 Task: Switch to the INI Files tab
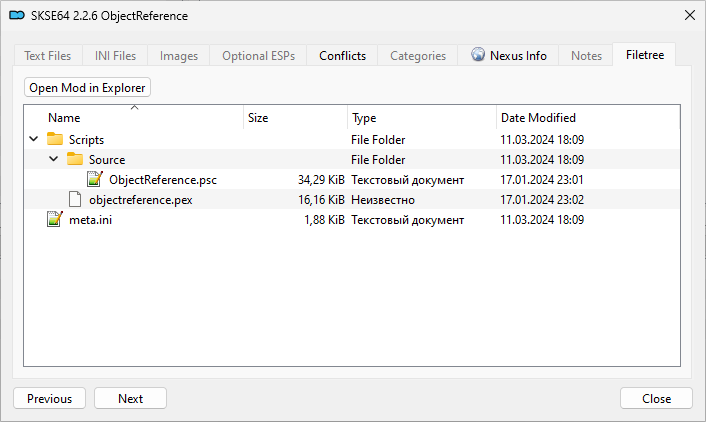point(115,56)
